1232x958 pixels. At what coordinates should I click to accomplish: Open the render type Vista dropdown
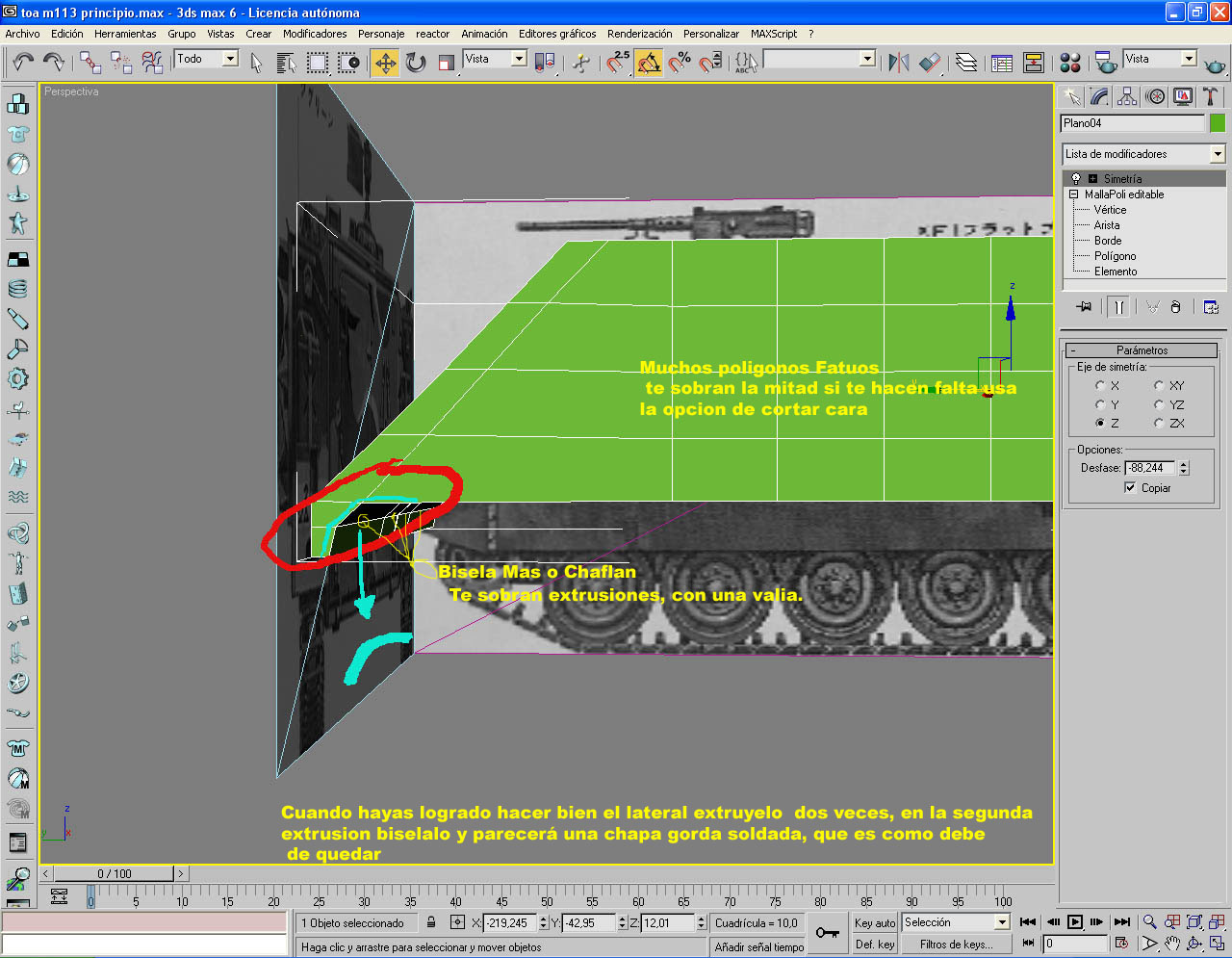point(1189,59)
